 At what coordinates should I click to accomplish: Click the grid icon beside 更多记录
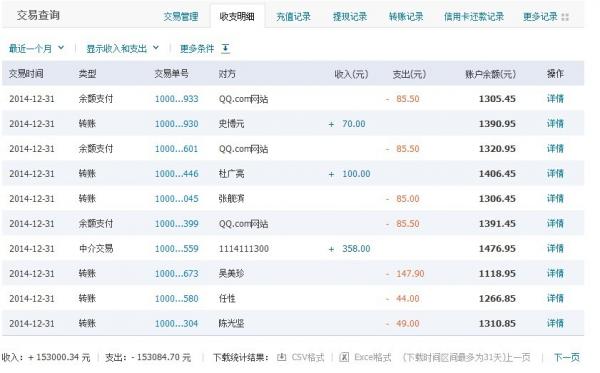[565, 17]
